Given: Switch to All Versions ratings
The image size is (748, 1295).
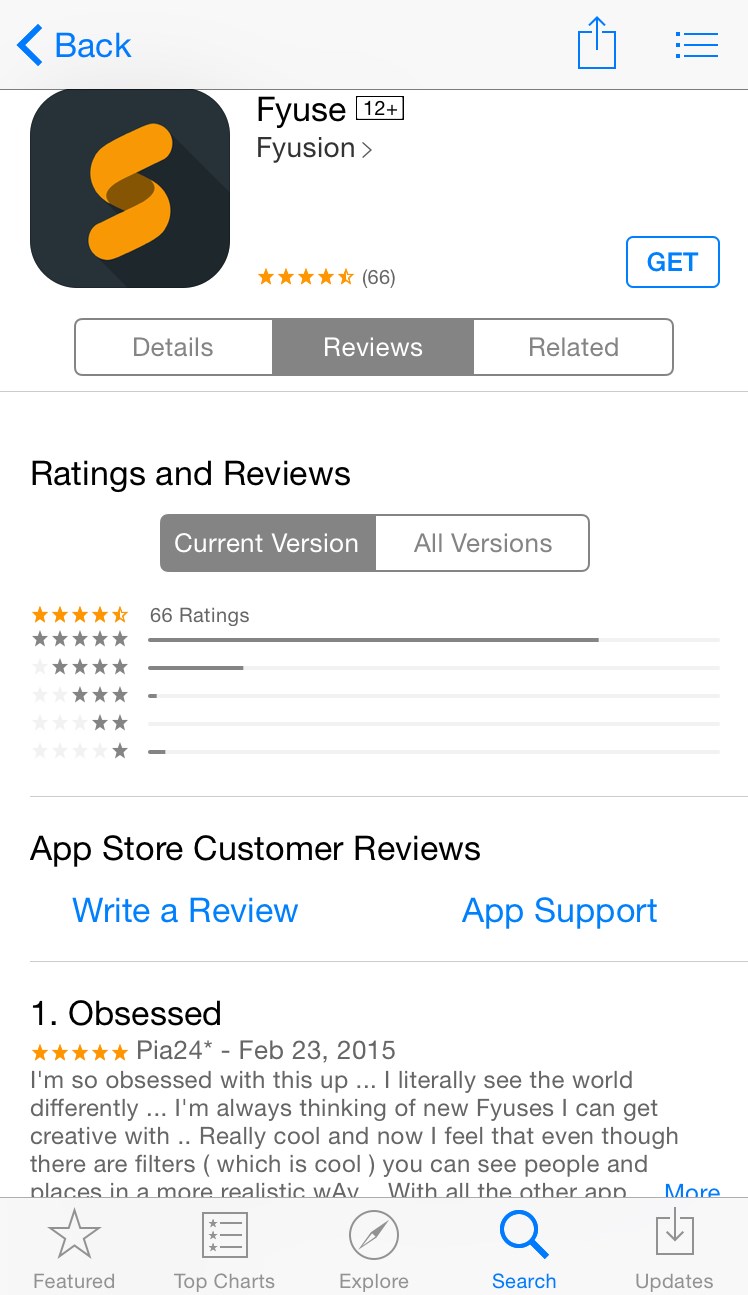Looking at the screenshot, I should click(x=483, y=543).
